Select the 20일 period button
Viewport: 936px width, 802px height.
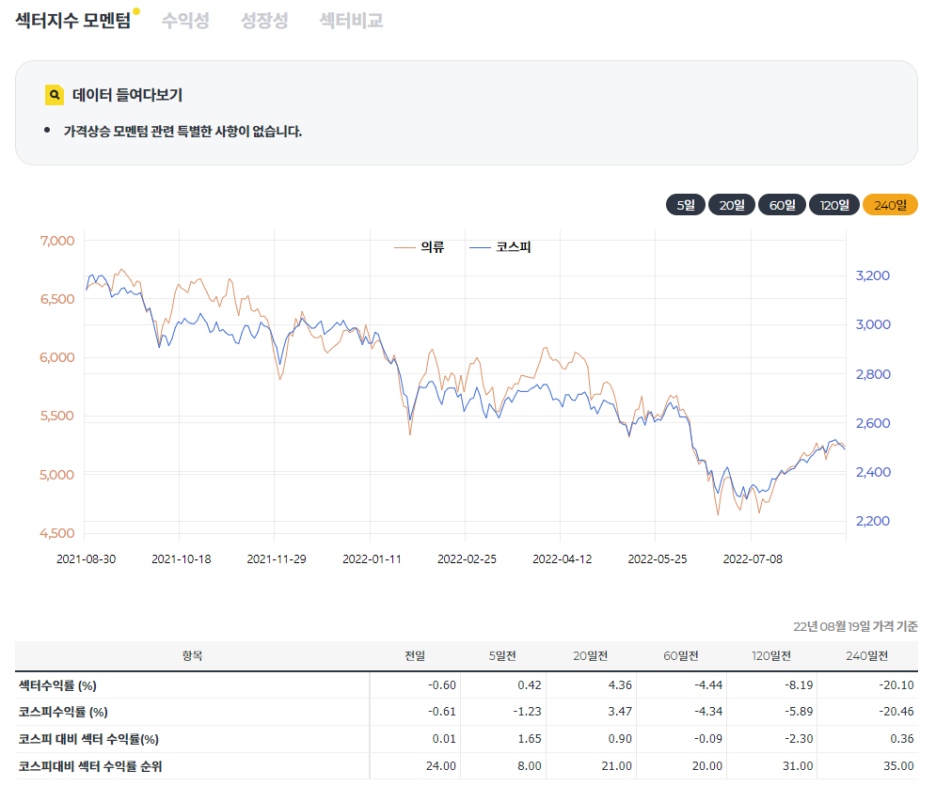tap(731, 205)
